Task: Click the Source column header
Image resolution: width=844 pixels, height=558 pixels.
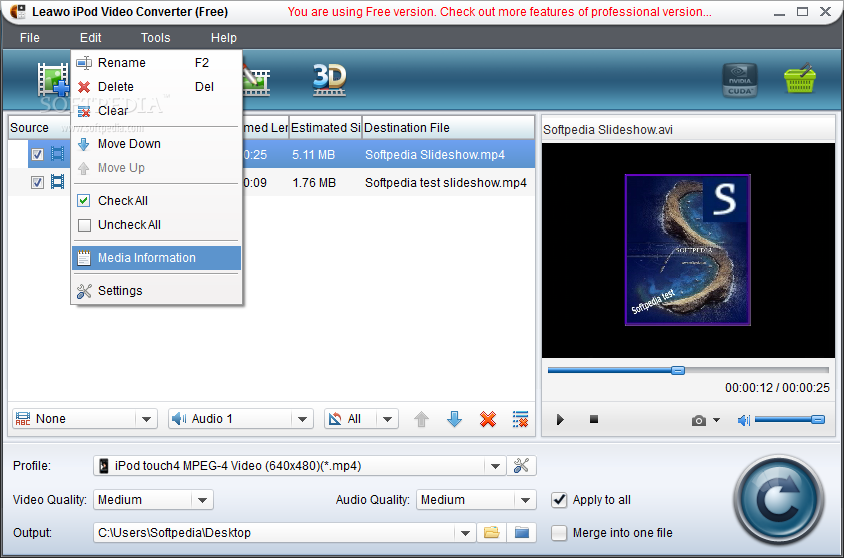Action: point(39,128)
